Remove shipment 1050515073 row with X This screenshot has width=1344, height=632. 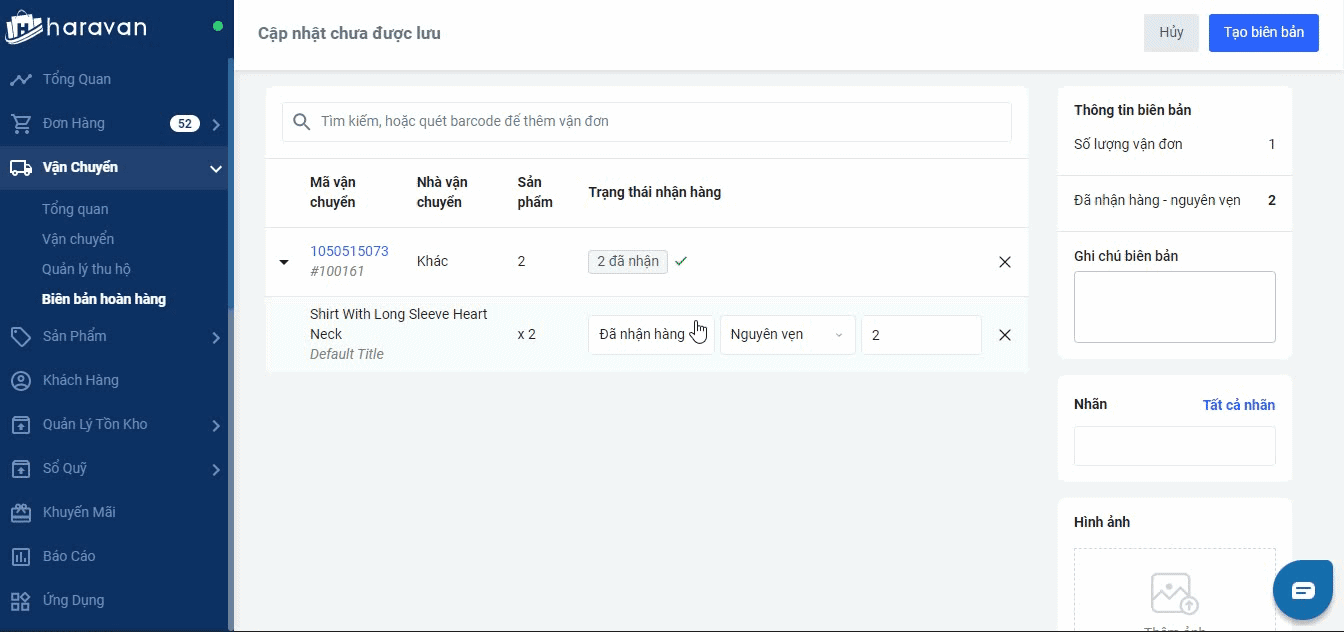(x=1005, y=262)
